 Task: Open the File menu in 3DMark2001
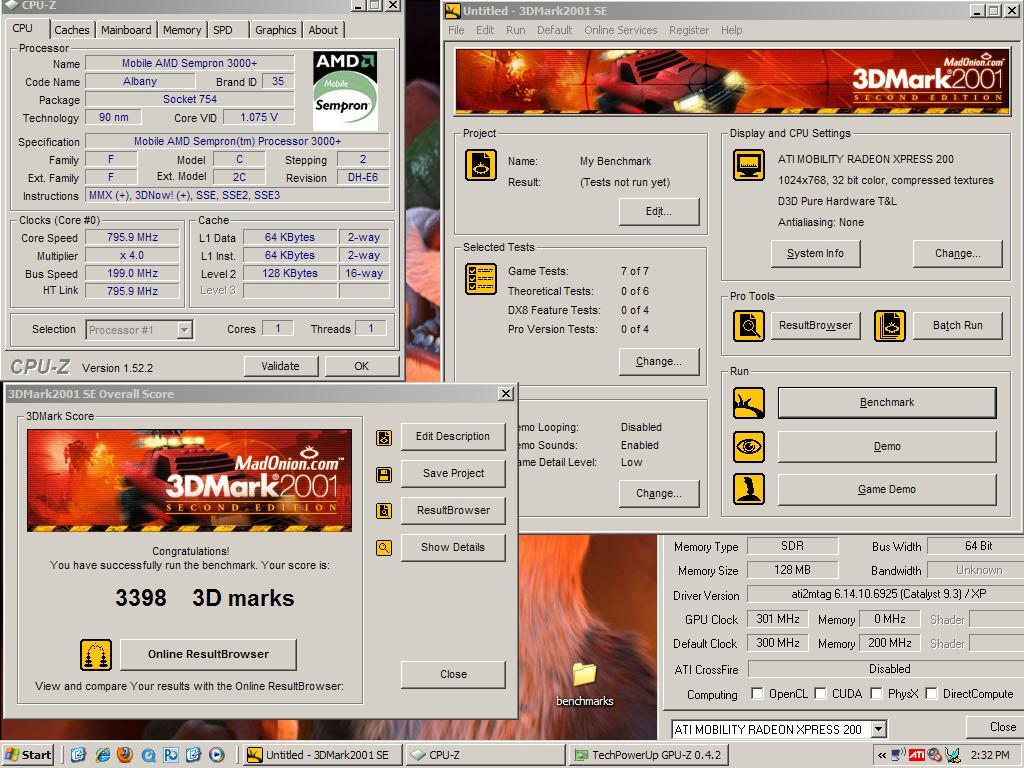[x=456, y=30]
